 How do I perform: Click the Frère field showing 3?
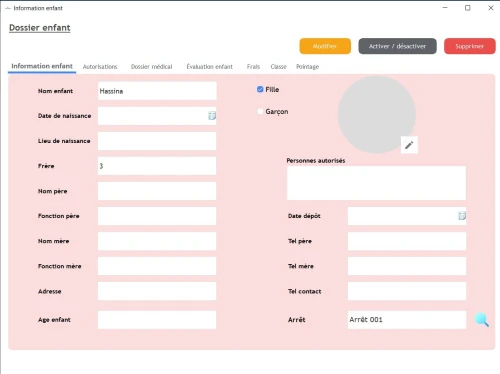(x=157, y=166)
